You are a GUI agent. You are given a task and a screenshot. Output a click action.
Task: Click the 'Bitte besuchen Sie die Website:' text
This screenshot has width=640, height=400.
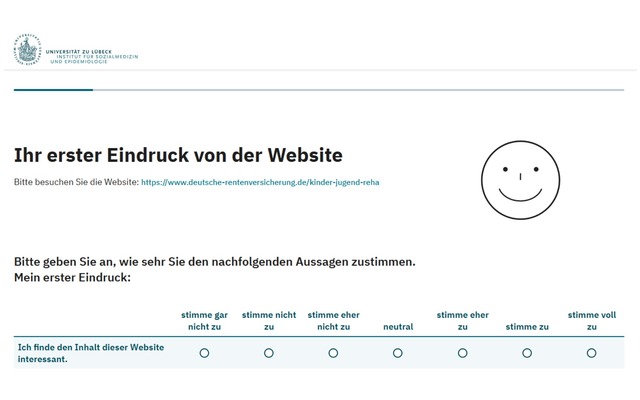77,182
